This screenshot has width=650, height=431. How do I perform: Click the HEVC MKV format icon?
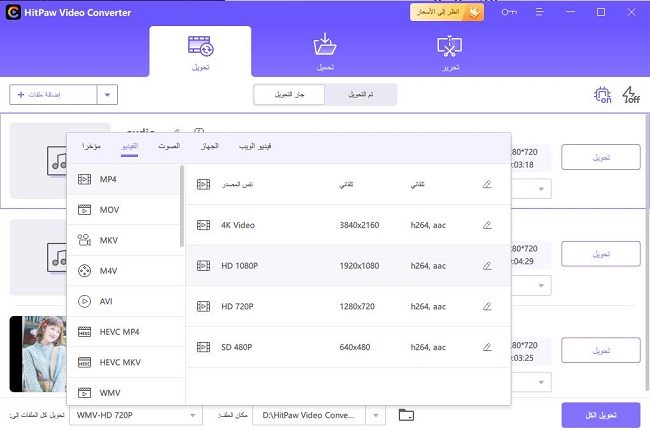pyautogui.click(x=85, y=362)
